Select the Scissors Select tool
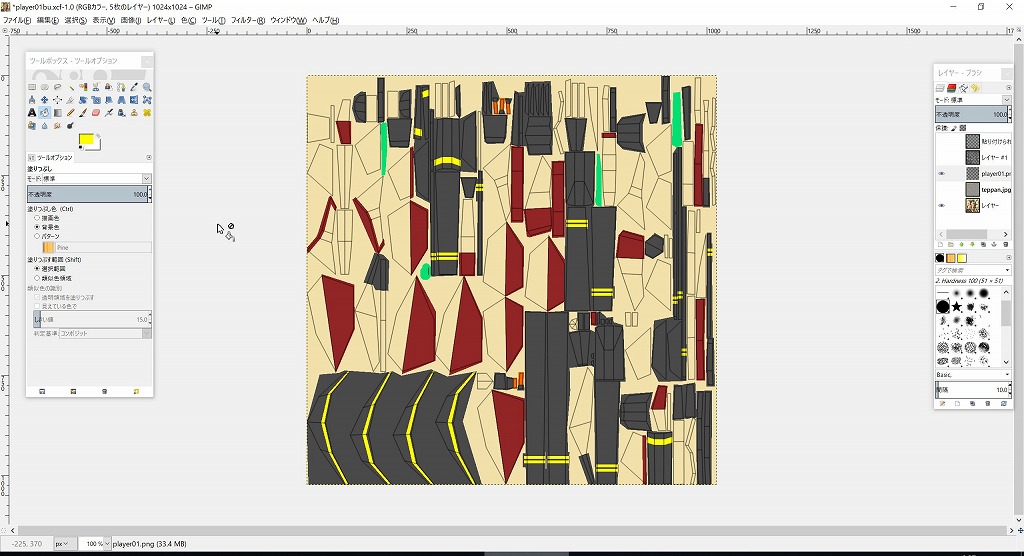Image resolution: width=1024 pixels, height=556 pixels. point(96,87)
